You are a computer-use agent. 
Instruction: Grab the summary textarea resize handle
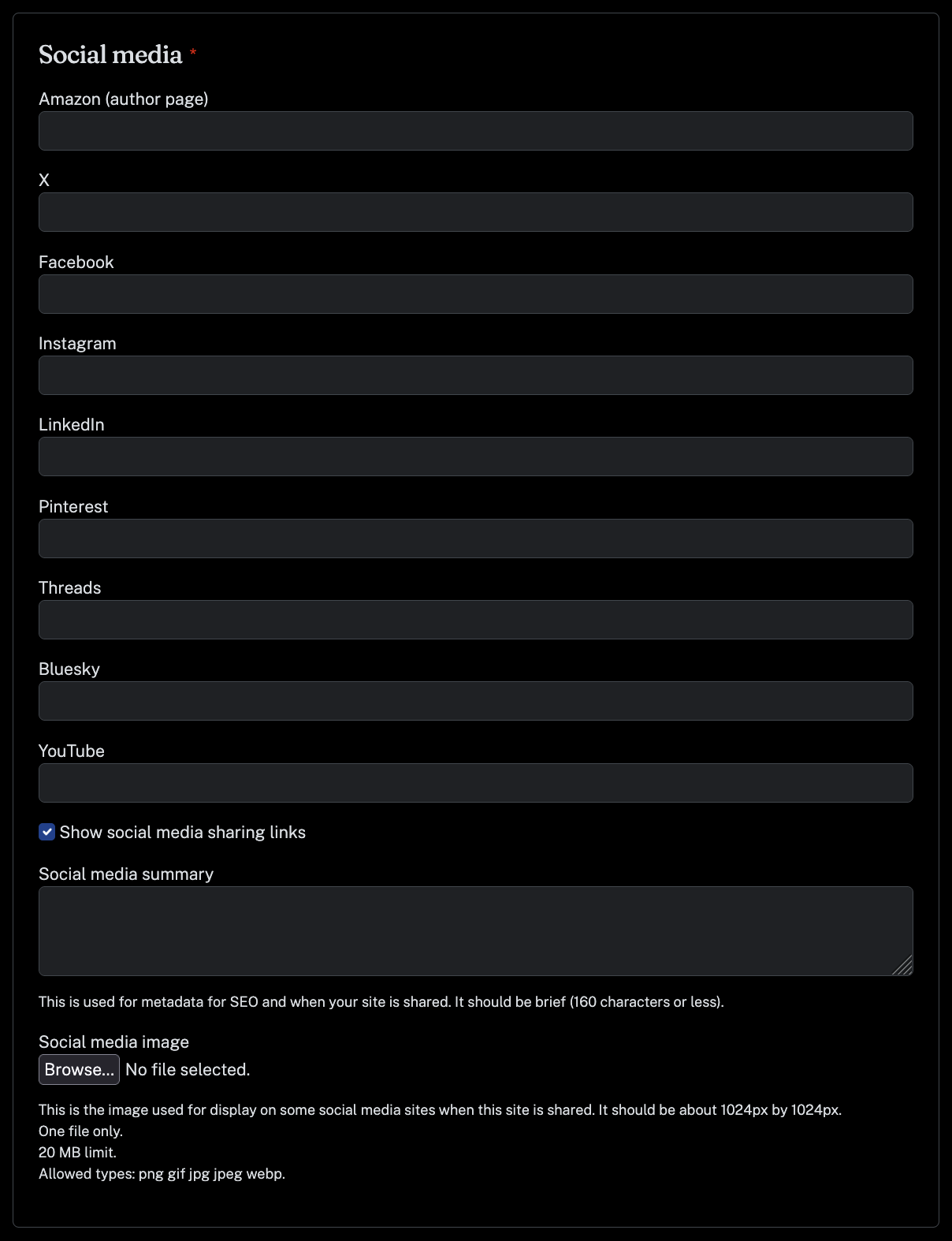click(903, 966)
